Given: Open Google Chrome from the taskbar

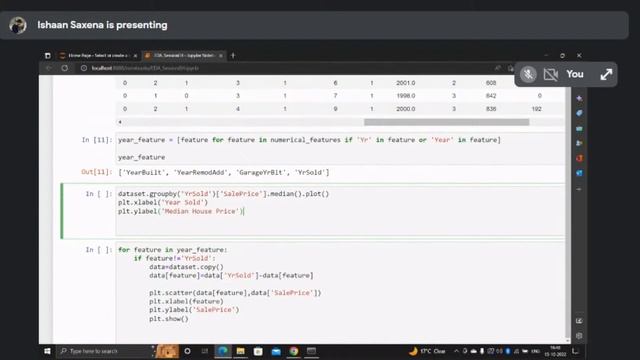Looking at the screenshot, I should tap(294, 351).
